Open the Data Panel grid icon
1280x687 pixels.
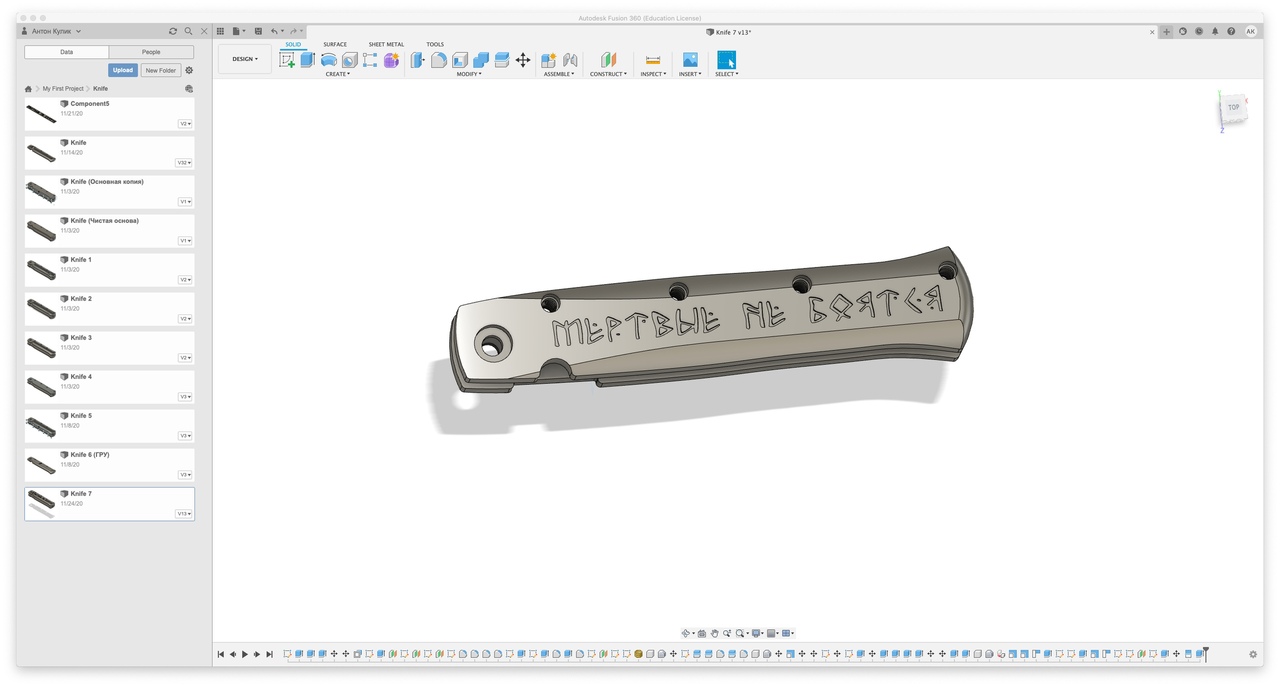coord(221,31)
